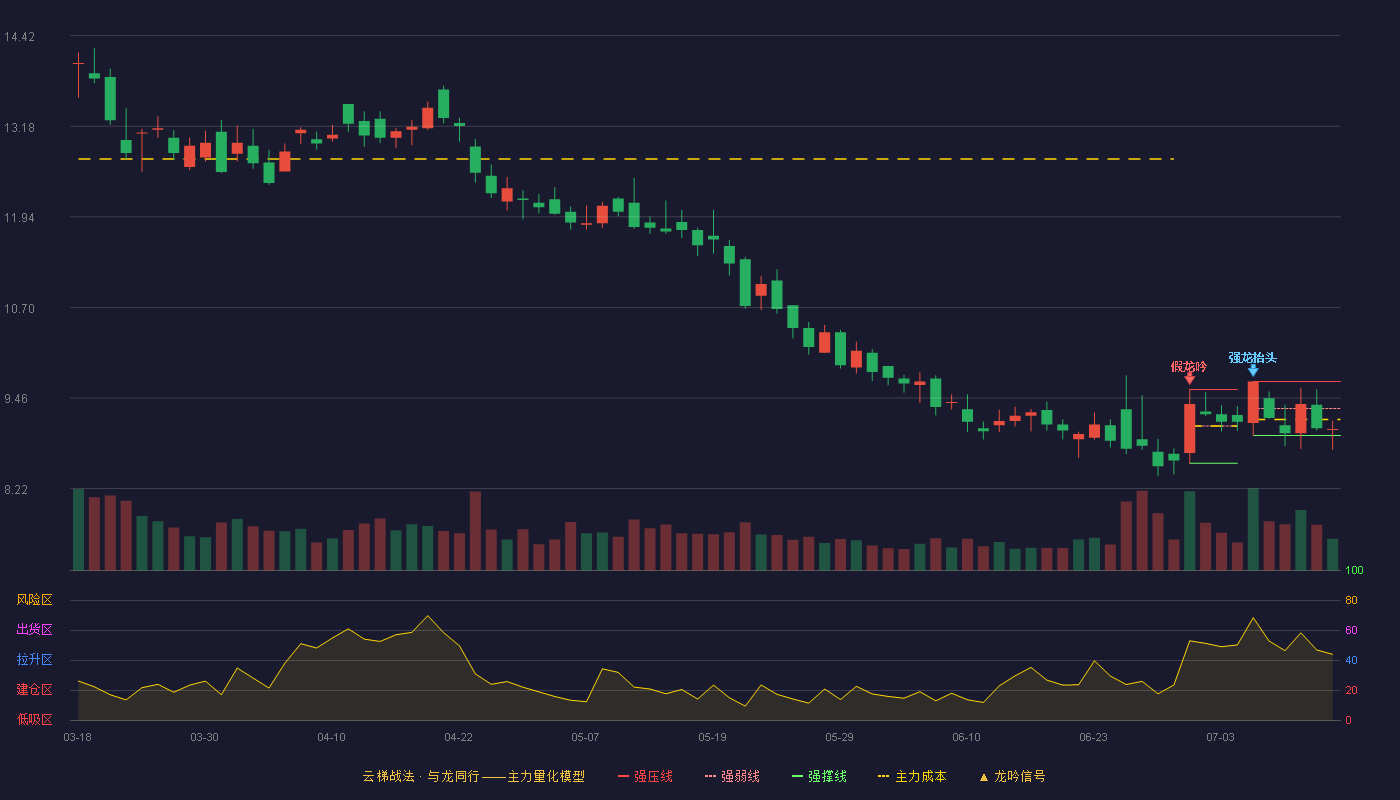The width and height of the screenshot is (1400, 800).
Task: Select the 出货区 zone label
Action: coord(34,630)
